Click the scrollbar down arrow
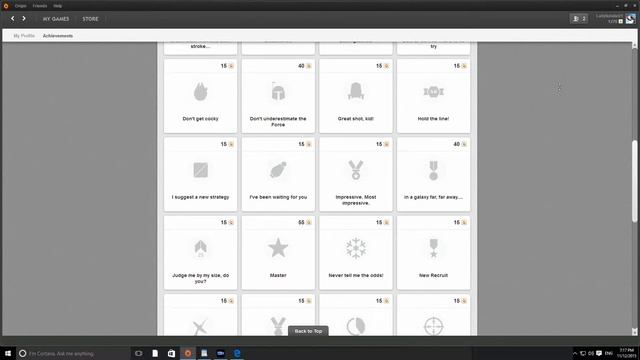 (634, 332)
